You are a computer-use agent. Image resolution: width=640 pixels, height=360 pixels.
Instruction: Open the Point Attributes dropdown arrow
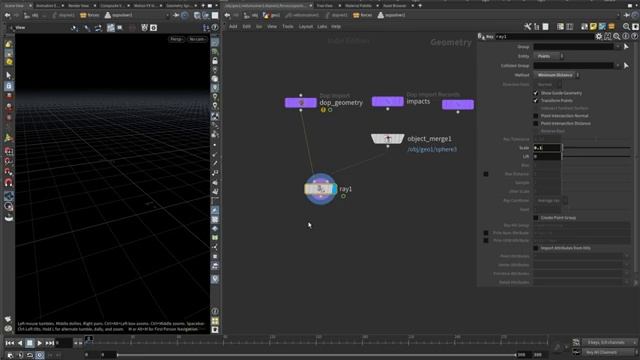pyautogui.click(x=627, y=256)
